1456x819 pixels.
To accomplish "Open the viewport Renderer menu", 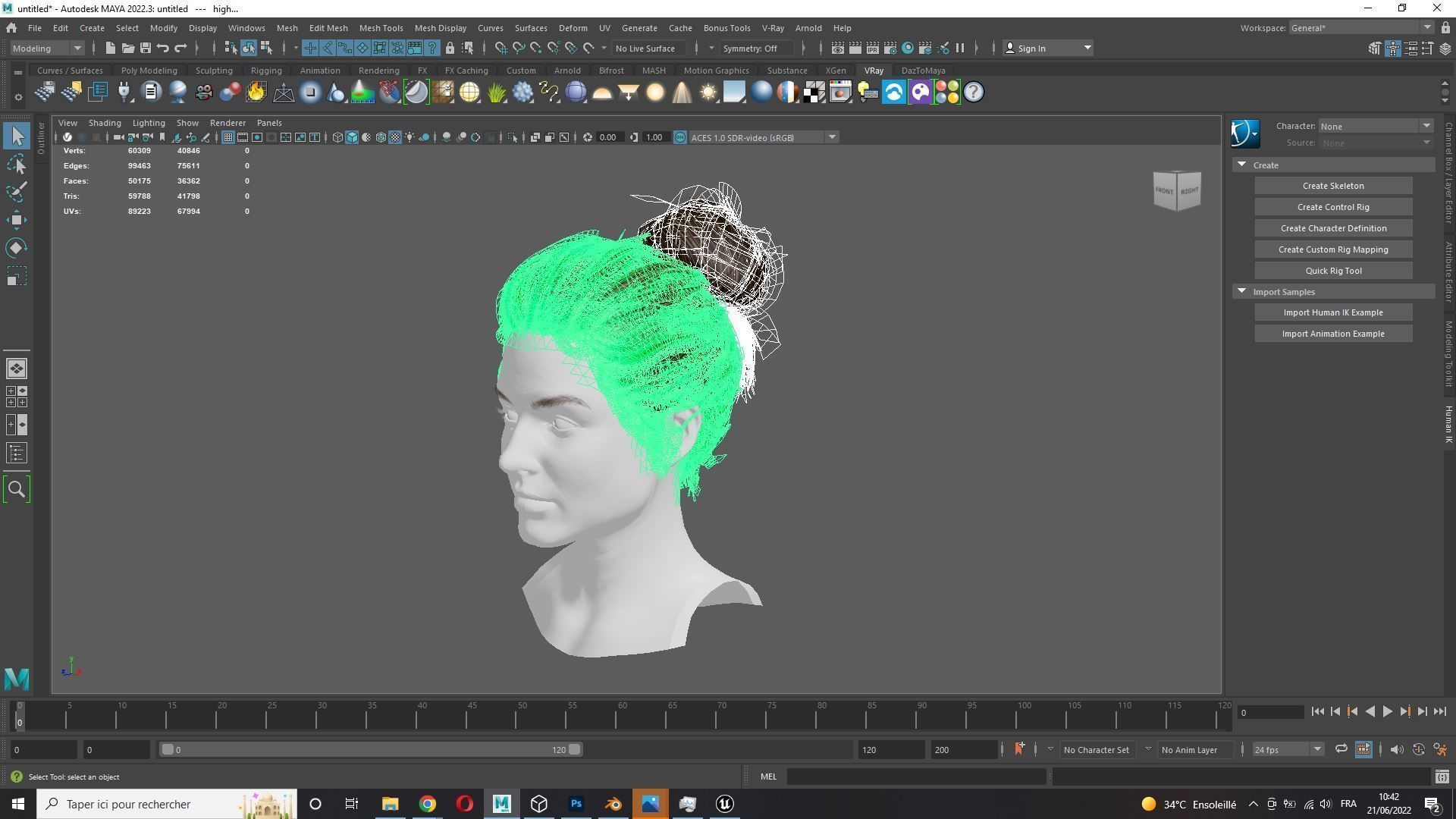I will 227,123.
